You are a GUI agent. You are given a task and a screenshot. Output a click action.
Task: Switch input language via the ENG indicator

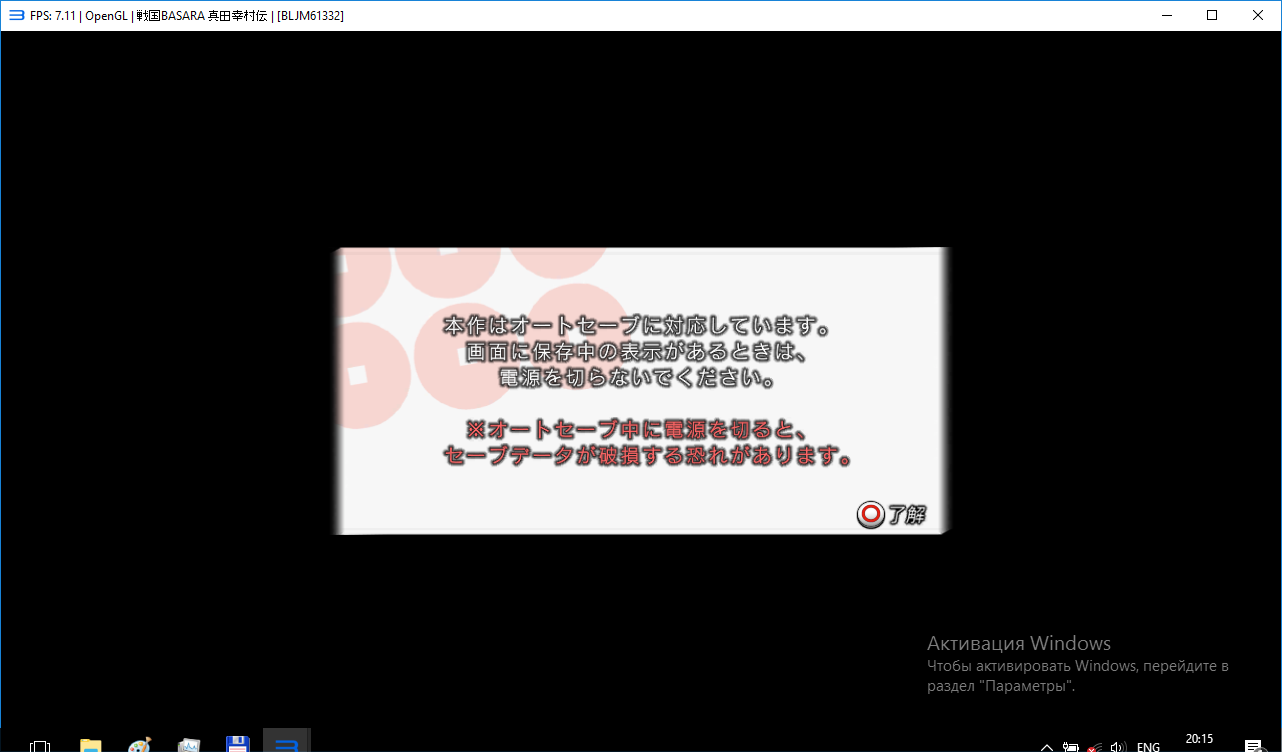(1149, 746)
